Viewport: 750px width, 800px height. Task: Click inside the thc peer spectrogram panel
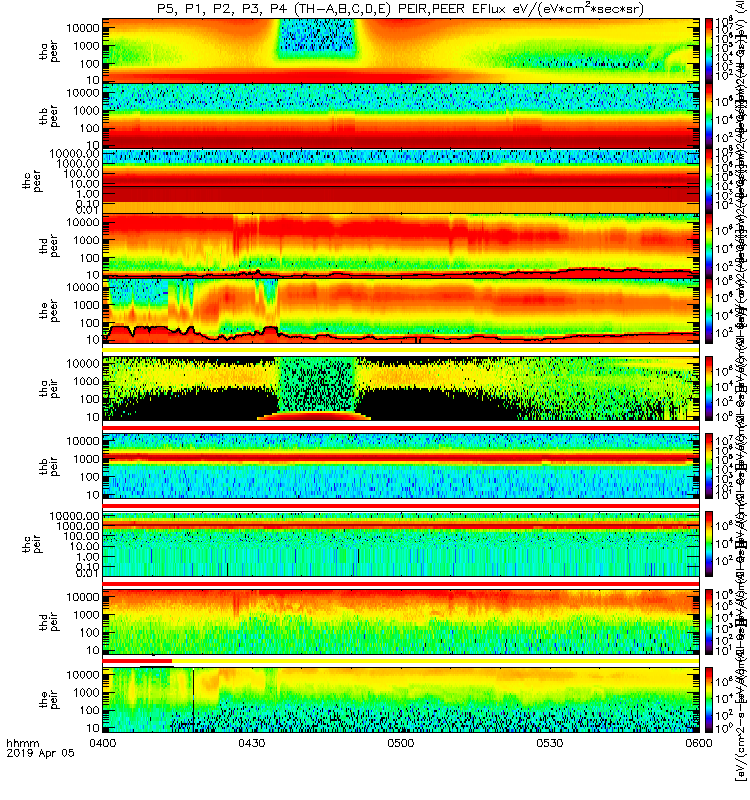click(401, 181)
